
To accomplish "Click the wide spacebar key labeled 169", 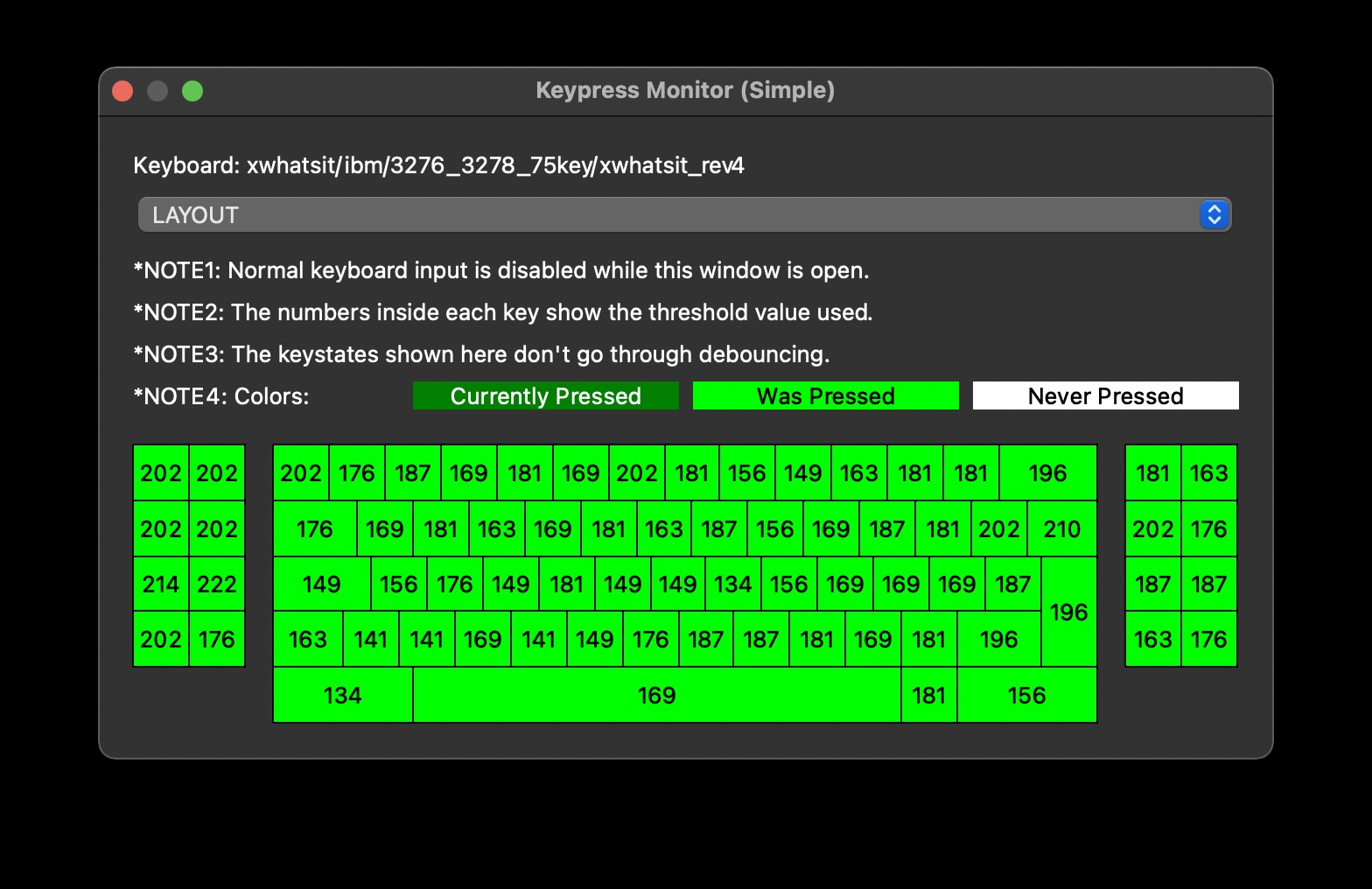I will pos(656,696).
